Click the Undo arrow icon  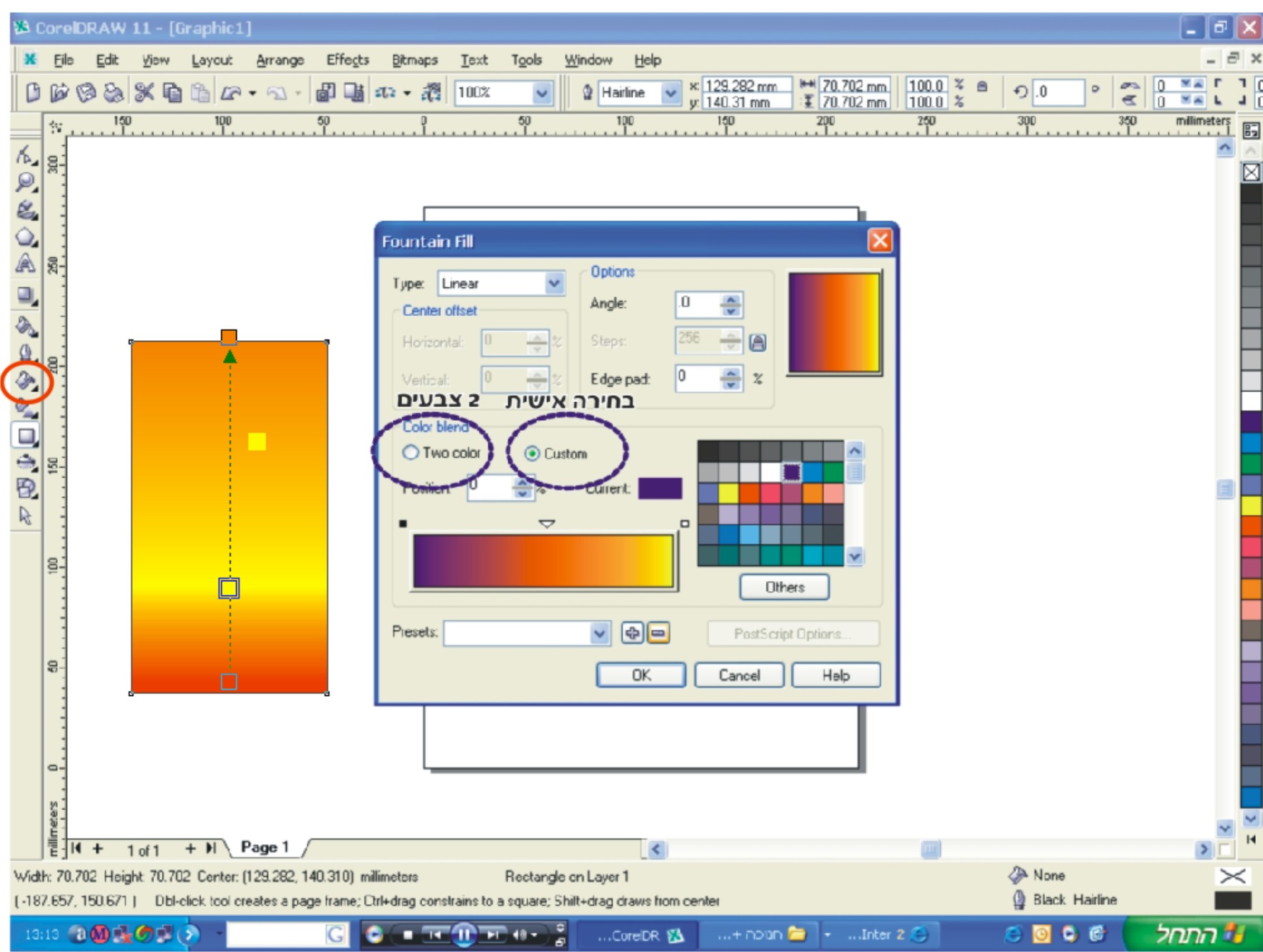[x=232, y=93]
